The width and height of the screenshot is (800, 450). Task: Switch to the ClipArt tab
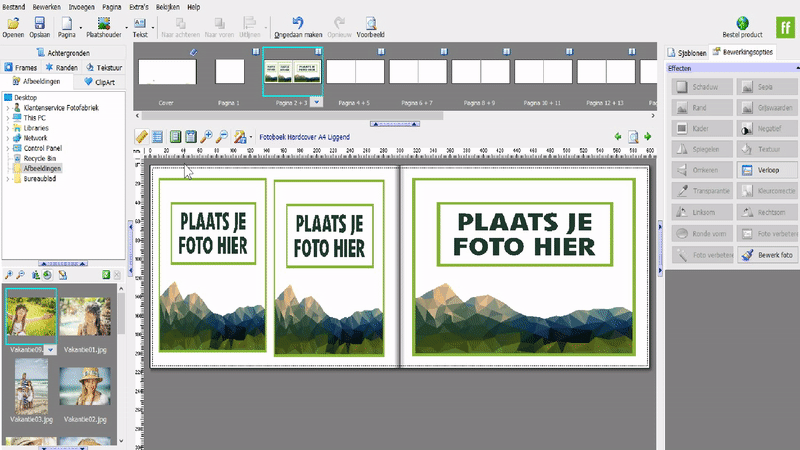pyautogui.click(x=102, y=82)
